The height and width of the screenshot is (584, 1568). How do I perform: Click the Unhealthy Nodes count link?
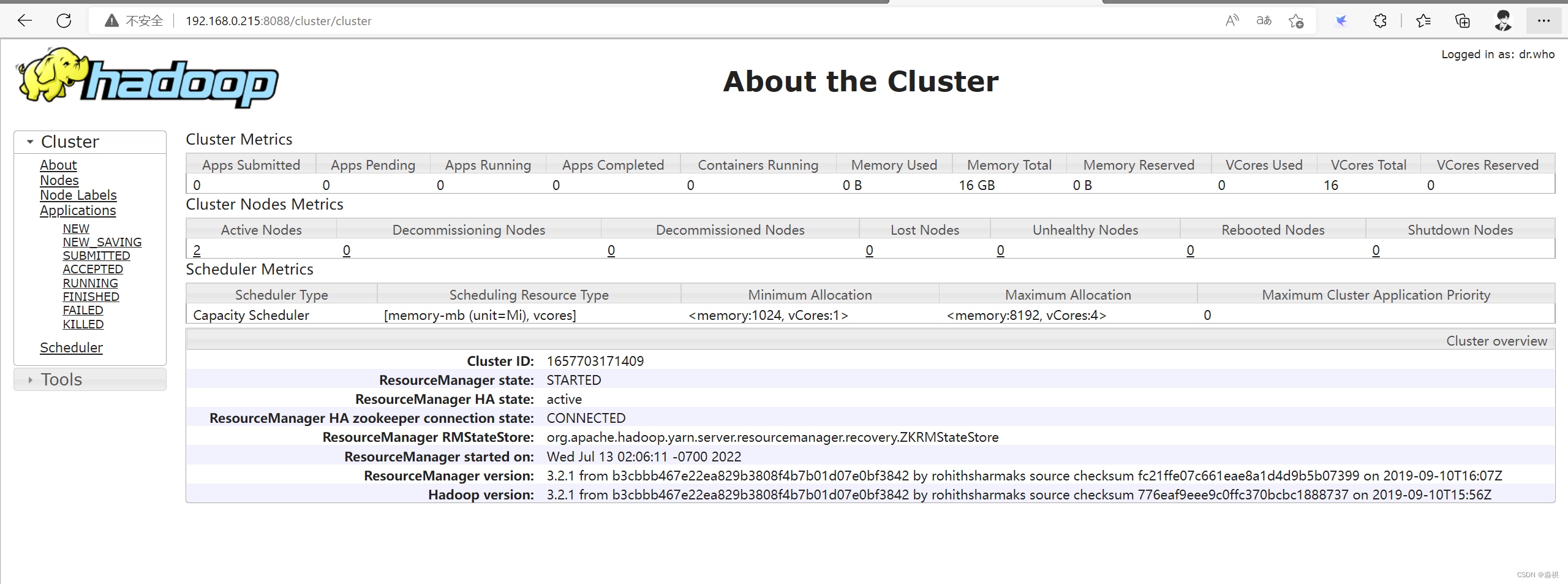point(1001,250)
